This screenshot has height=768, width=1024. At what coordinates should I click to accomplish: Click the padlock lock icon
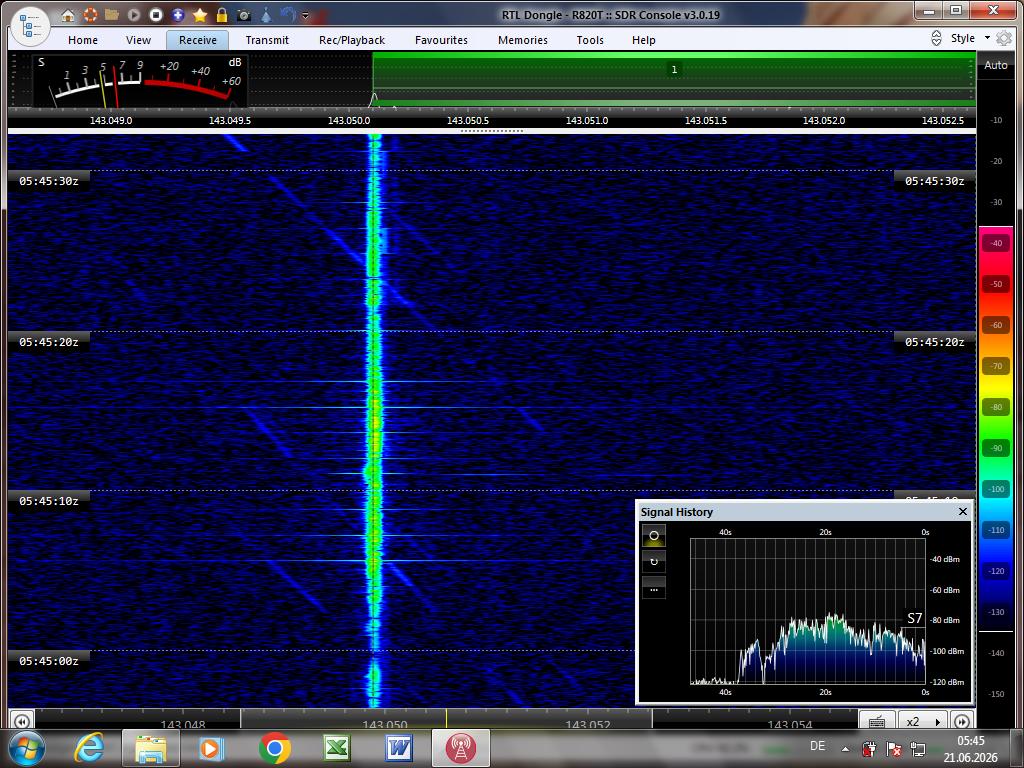[222, 14]
